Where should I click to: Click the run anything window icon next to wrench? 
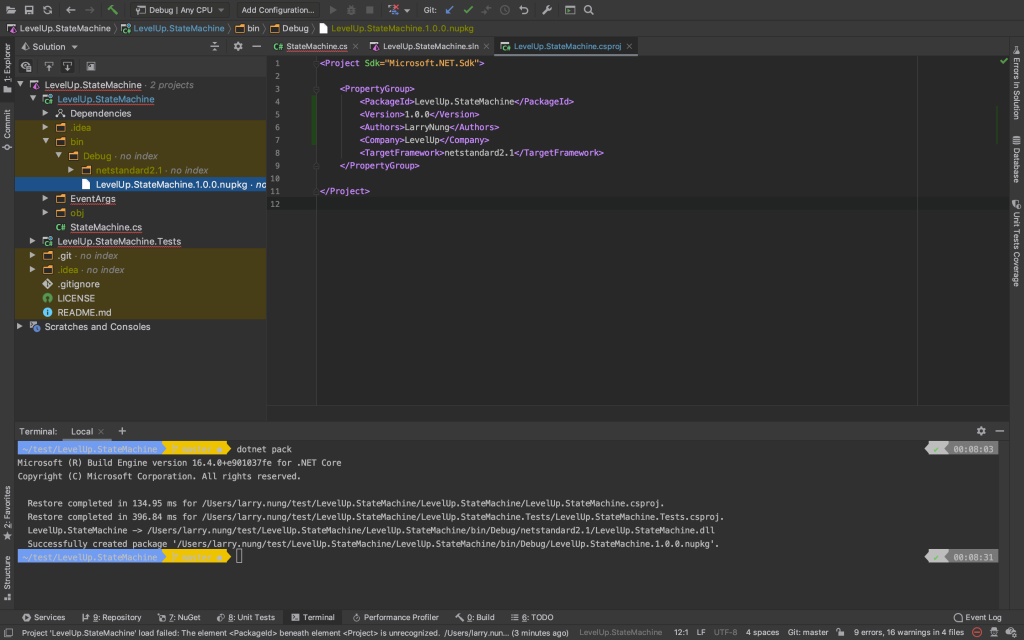coord(570,10)
